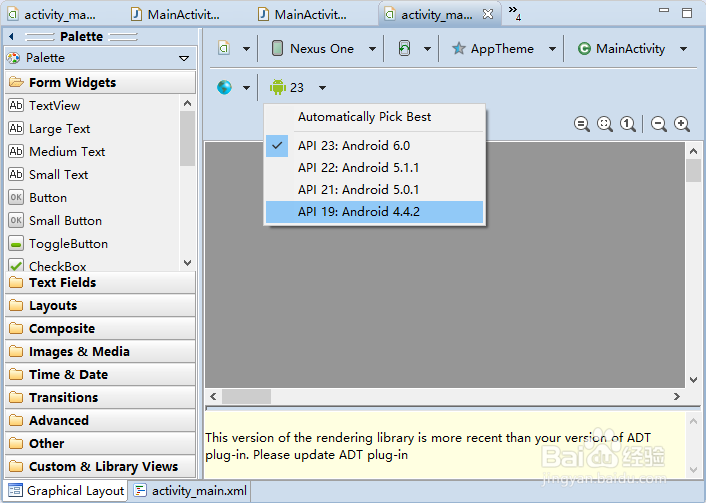Open first activity_ma... editor tab
706x503 pixels.
[x=52, y=14]
